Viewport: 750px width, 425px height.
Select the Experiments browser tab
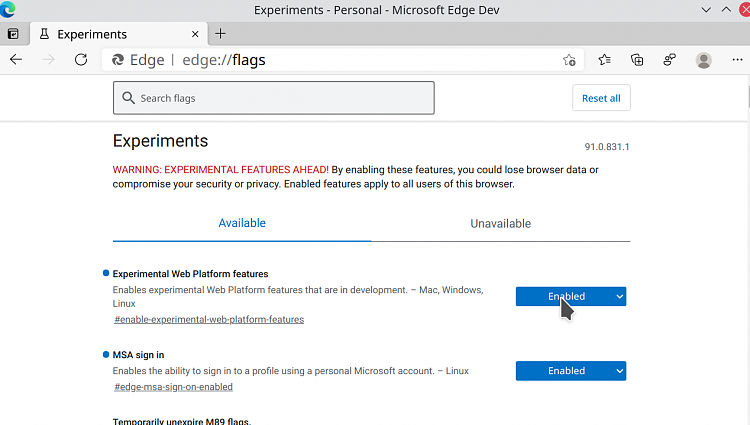click(x=119, y=34)
